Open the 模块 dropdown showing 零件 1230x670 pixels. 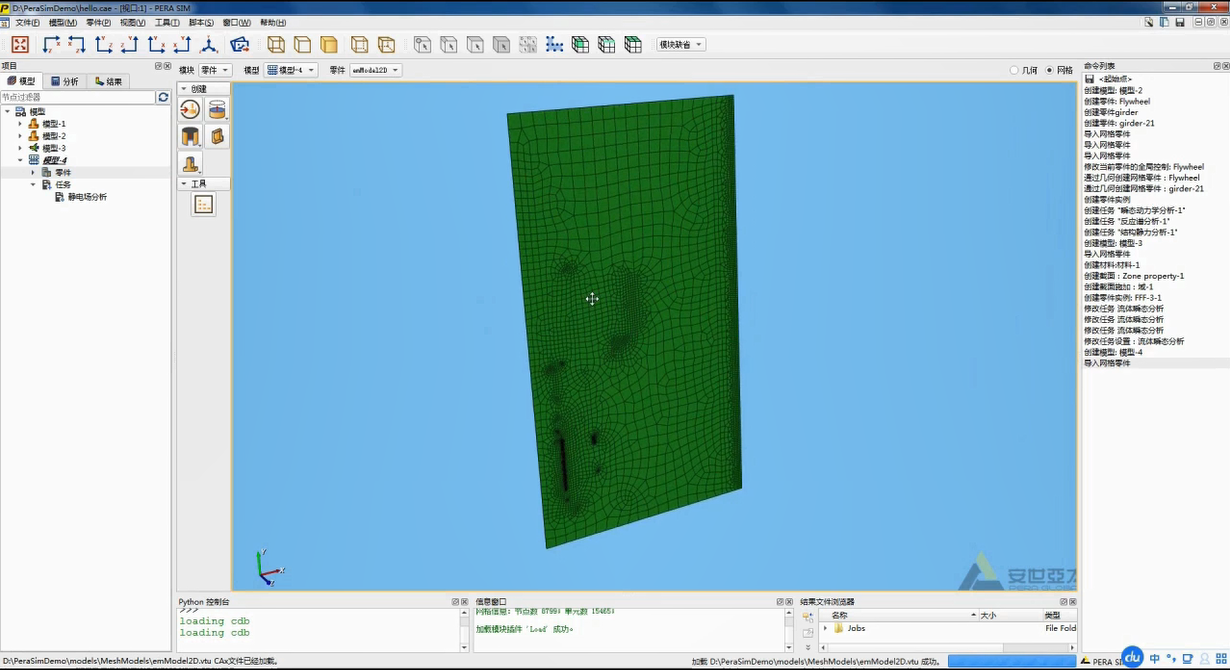(x=215, y=70)
